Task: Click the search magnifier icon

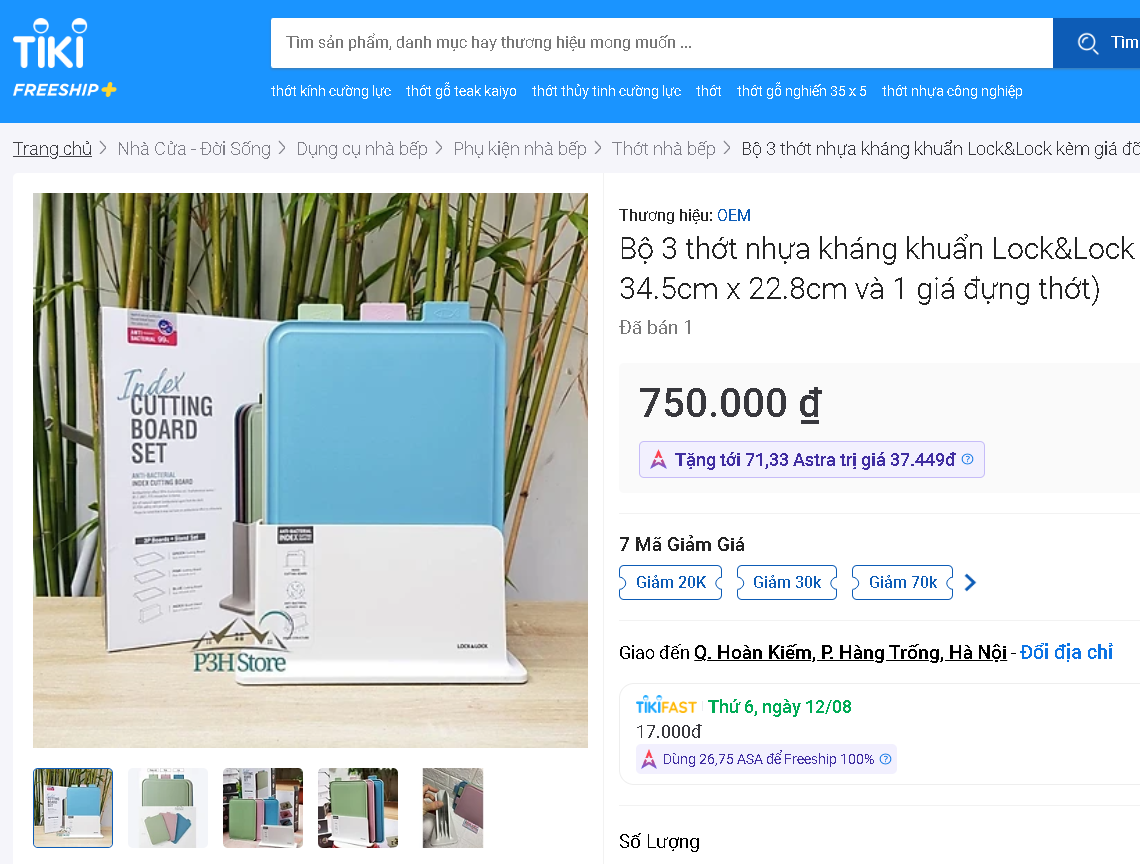Action: click(1088, 44)
